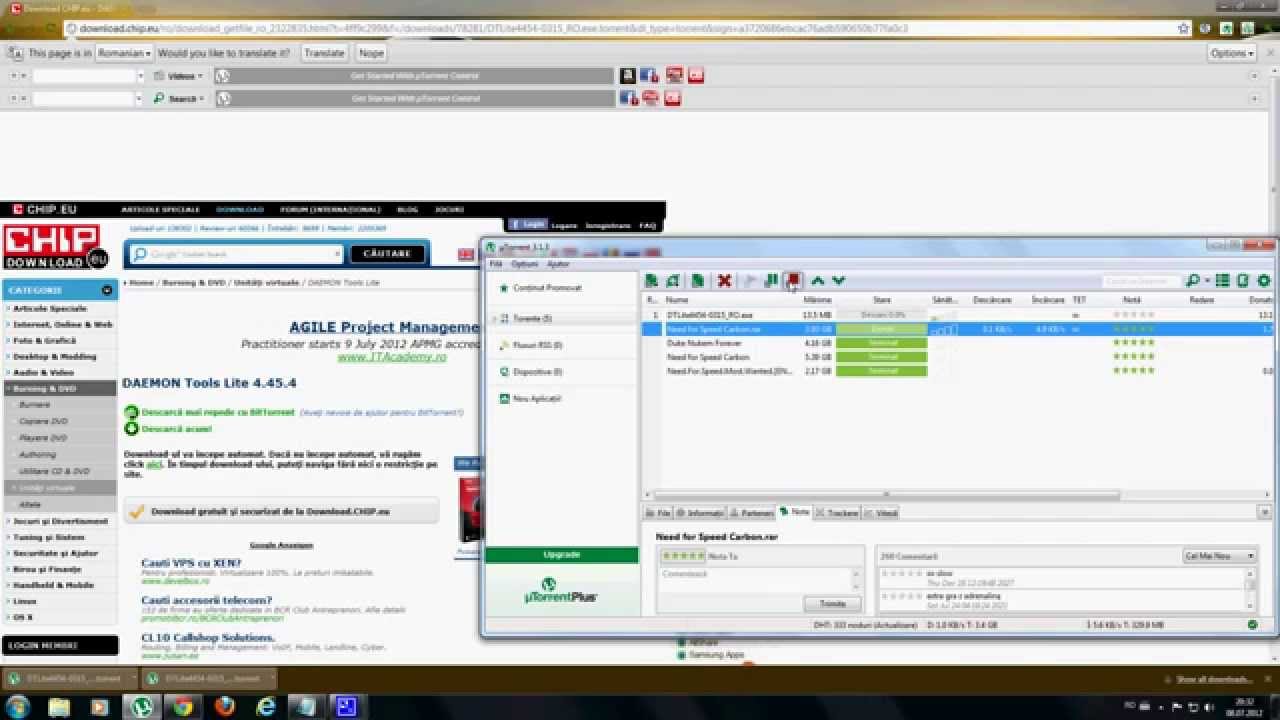
Task: Rate torrent using Nota Ta stars
Action: 682,556
